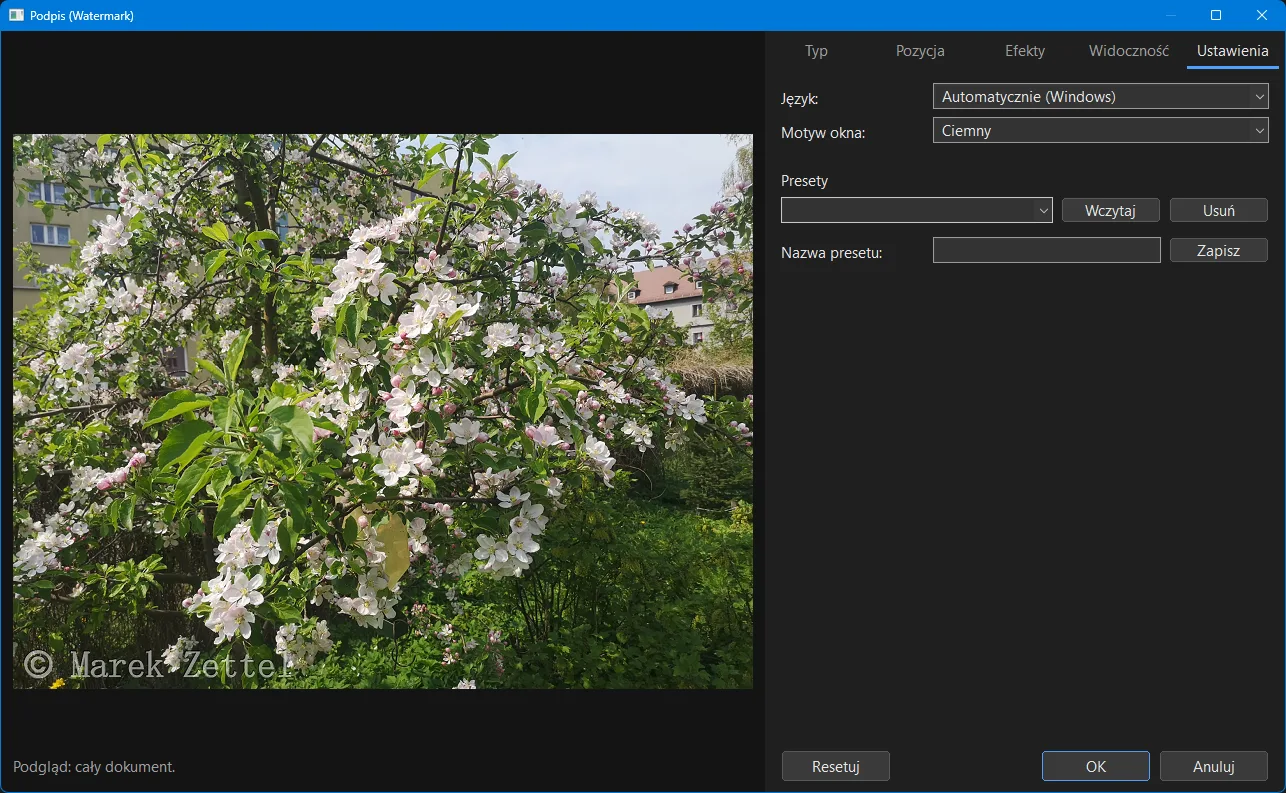Image resolution: width=1286 pixels, height=793 pixels.
Task: Maximize the Podpis (Watermark) window
Action: coord(1216,15)
